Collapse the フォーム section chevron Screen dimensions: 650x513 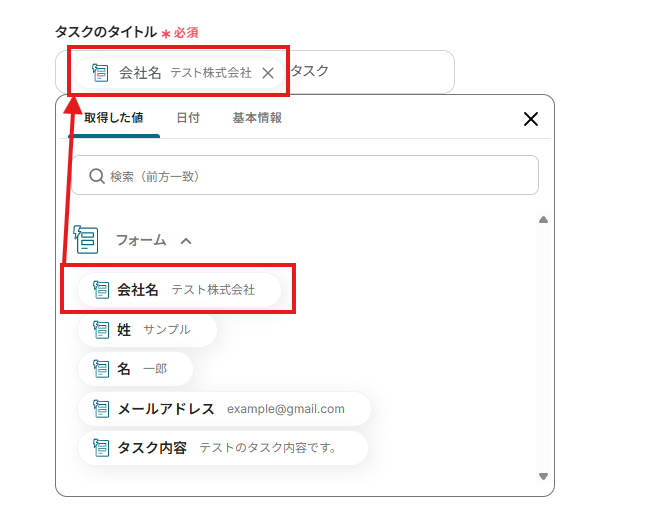click(x=186, y=241)
